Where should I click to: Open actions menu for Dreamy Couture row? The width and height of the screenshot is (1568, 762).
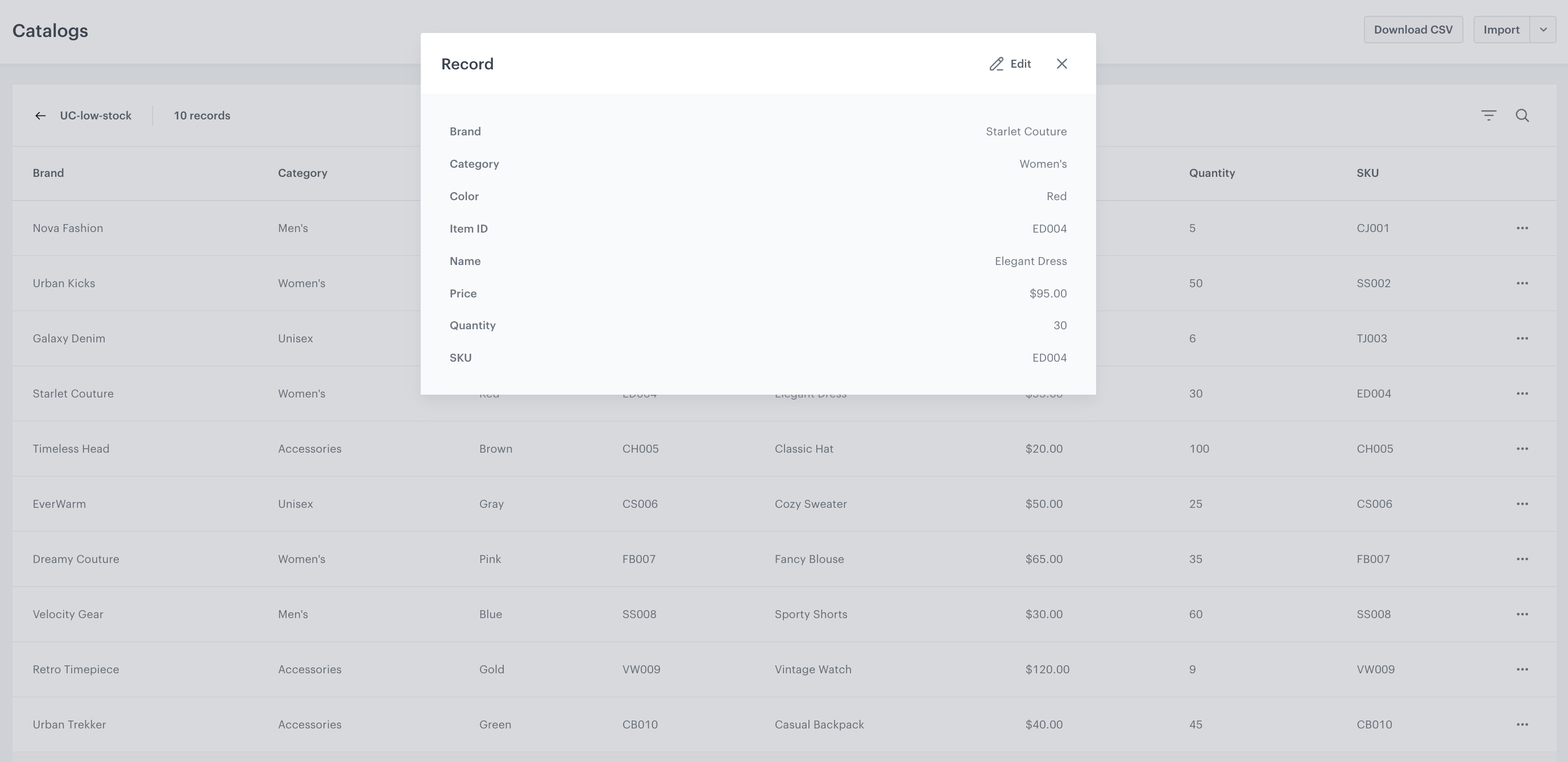click(x=1522, y=559)
